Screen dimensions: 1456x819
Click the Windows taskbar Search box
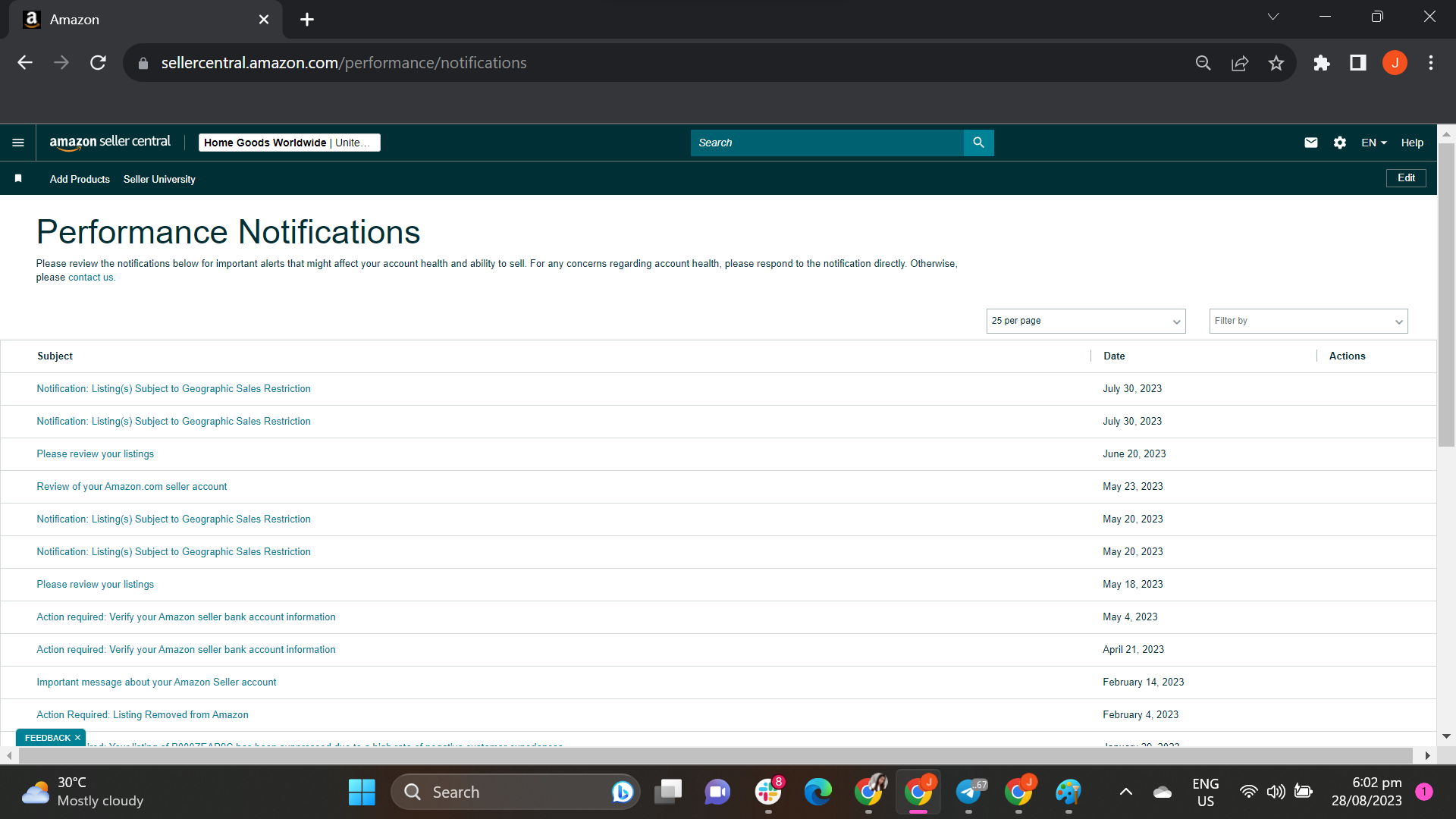click(x=516, y=792)
